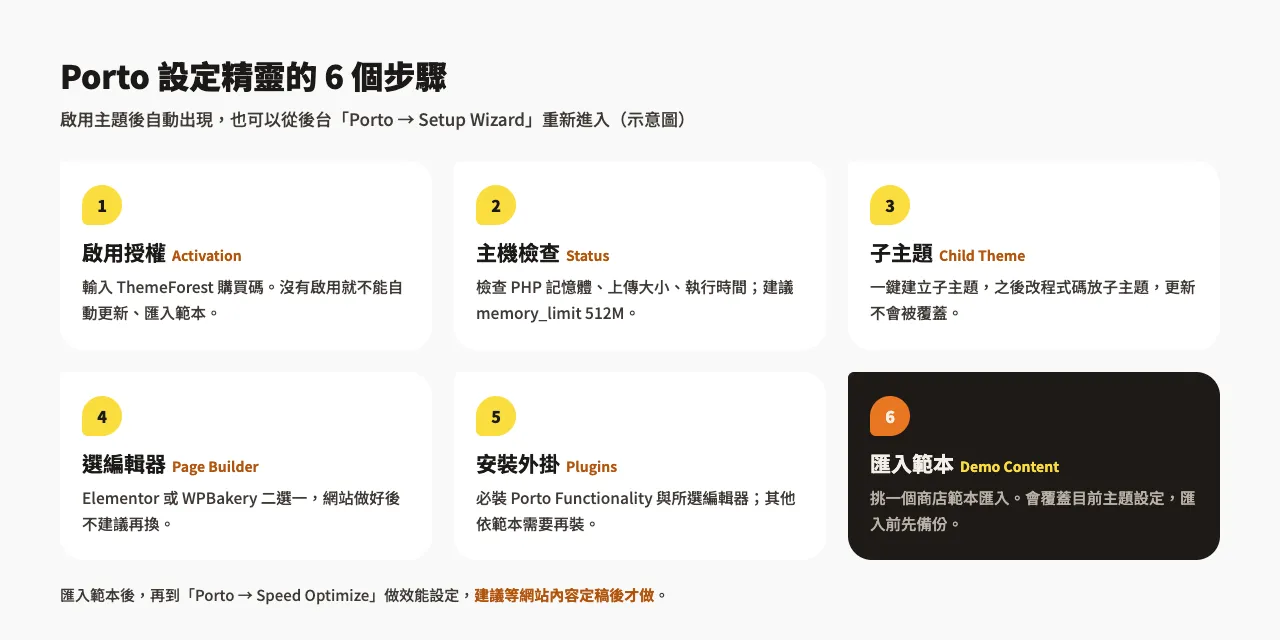
Task: Click the Plugins label in step 5
Action: pyautogui.click(x=592, y=467)
